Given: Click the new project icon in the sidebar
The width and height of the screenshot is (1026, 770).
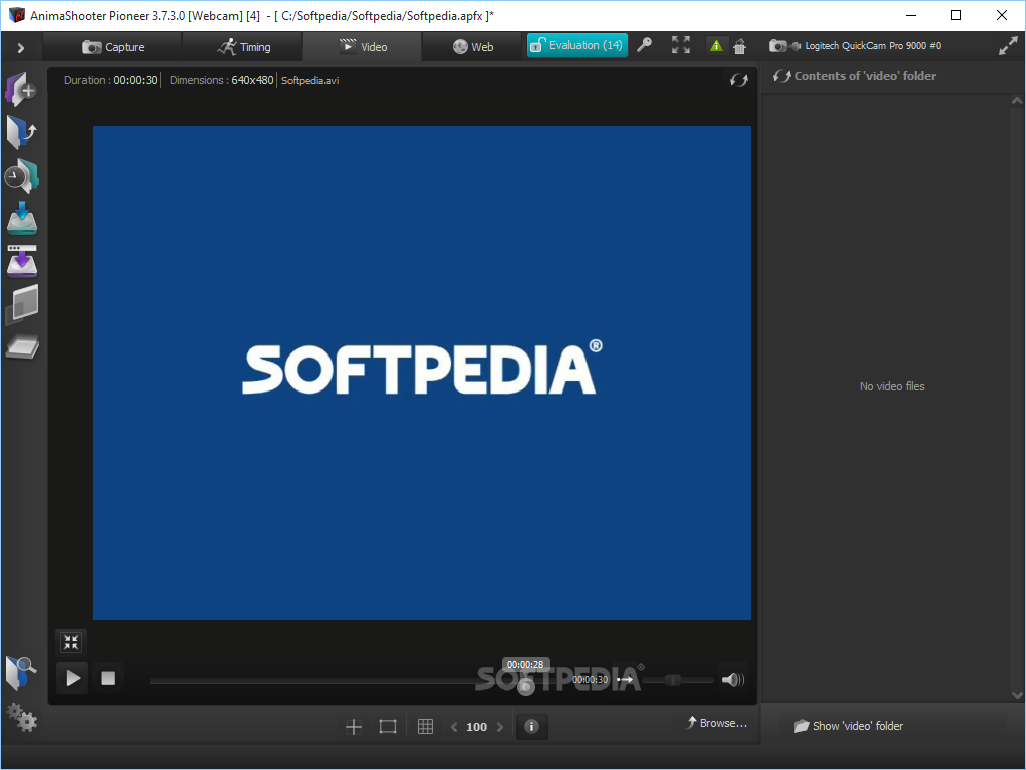Looking at the screenshot, I should click(21, 90).
